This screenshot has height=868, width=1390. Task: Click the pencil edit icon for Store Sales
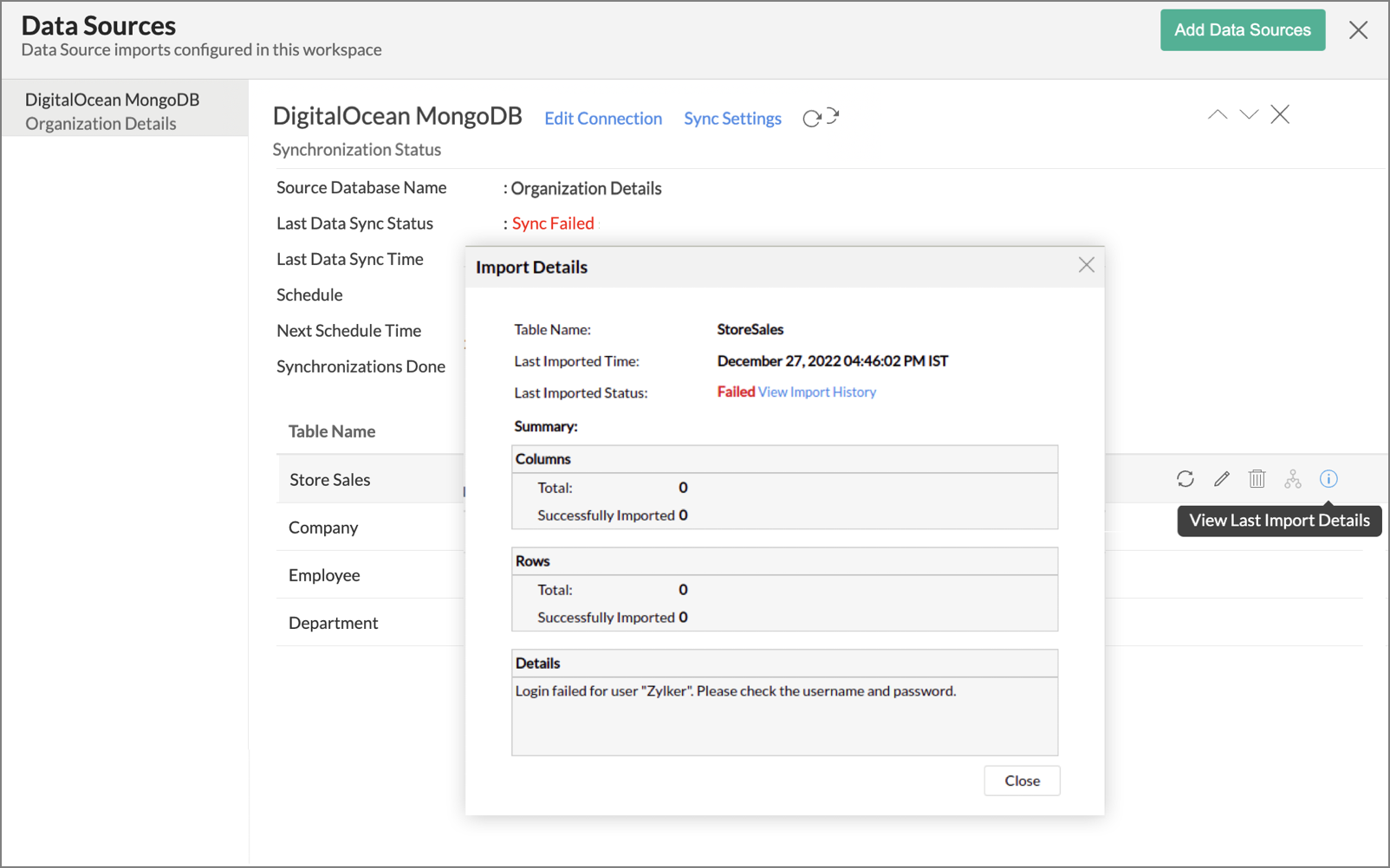click(1221, 479)
